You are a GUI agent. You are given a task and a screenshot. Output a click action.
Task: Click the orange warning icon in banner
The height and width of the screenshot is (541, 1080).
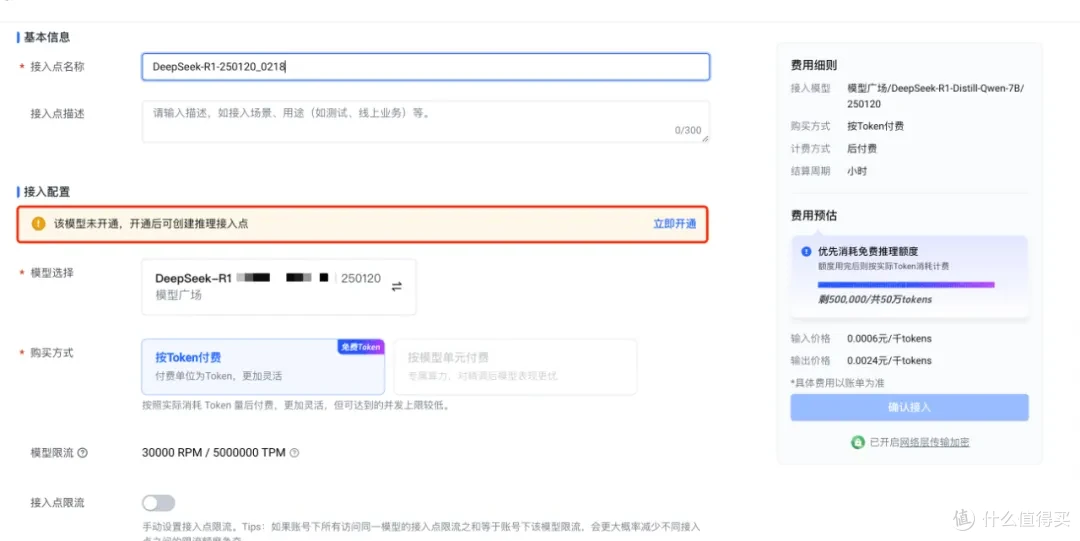pos(39,223)
